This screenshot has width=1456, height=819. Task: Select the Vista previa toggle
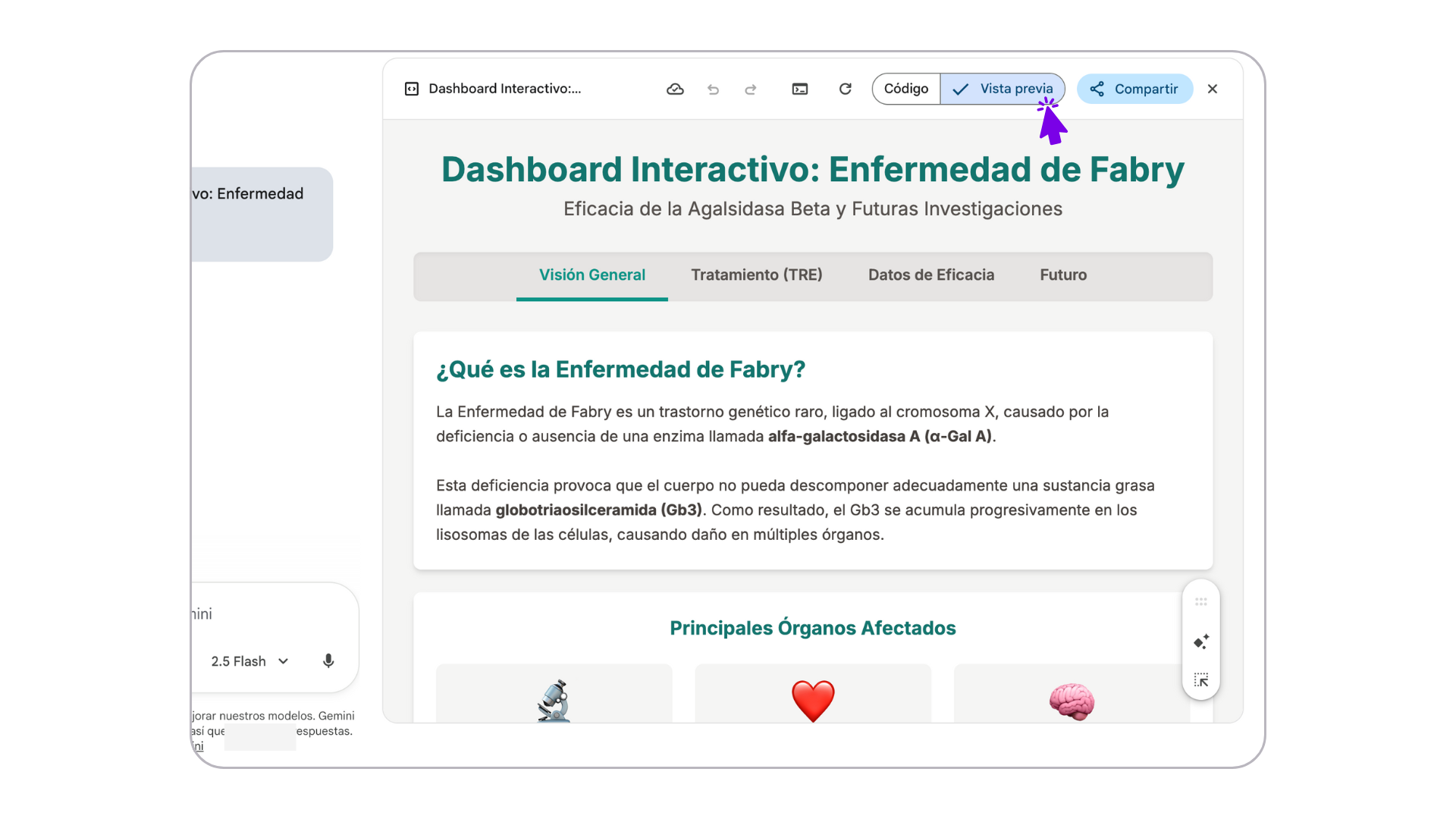(x=1003, y=89)
